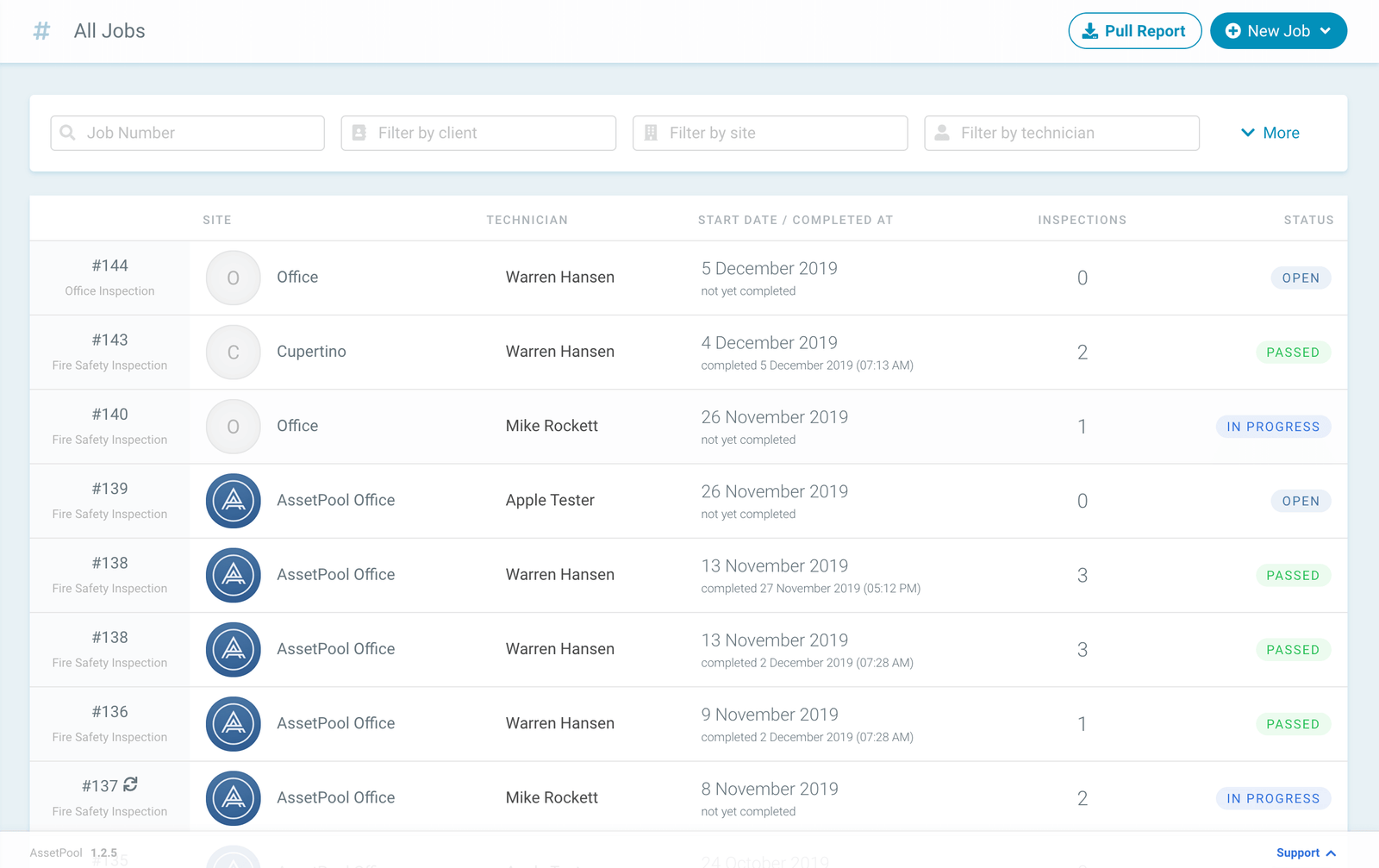Click the 9 November 2019 date
This screenshot has height=868, width=1379.
770,715
